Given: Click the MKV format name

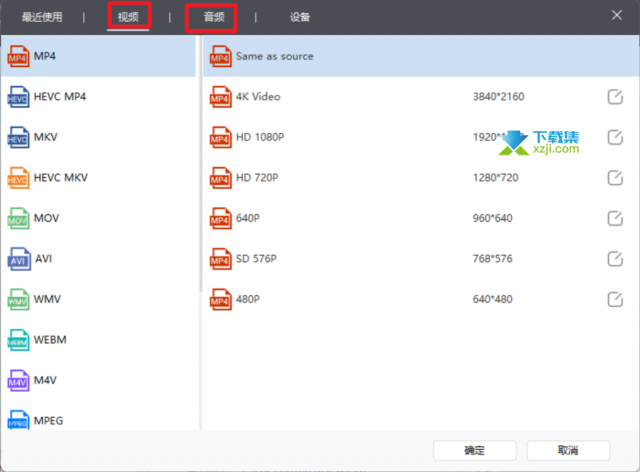Looking at the screenshot, I should click(46, 137).
